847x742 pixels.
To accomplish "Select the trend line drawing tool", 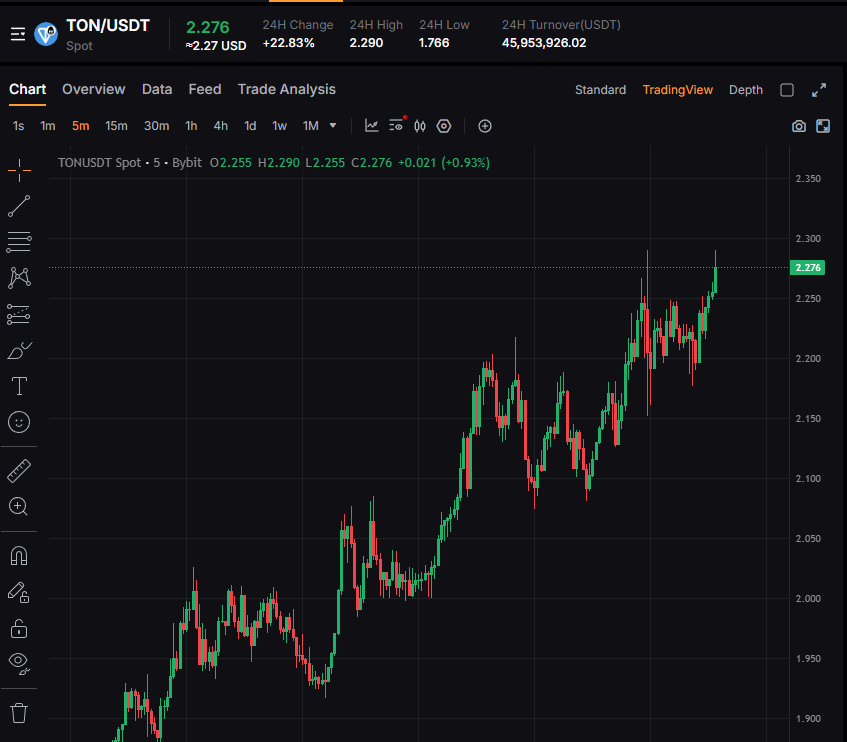I will click(19, 206).
